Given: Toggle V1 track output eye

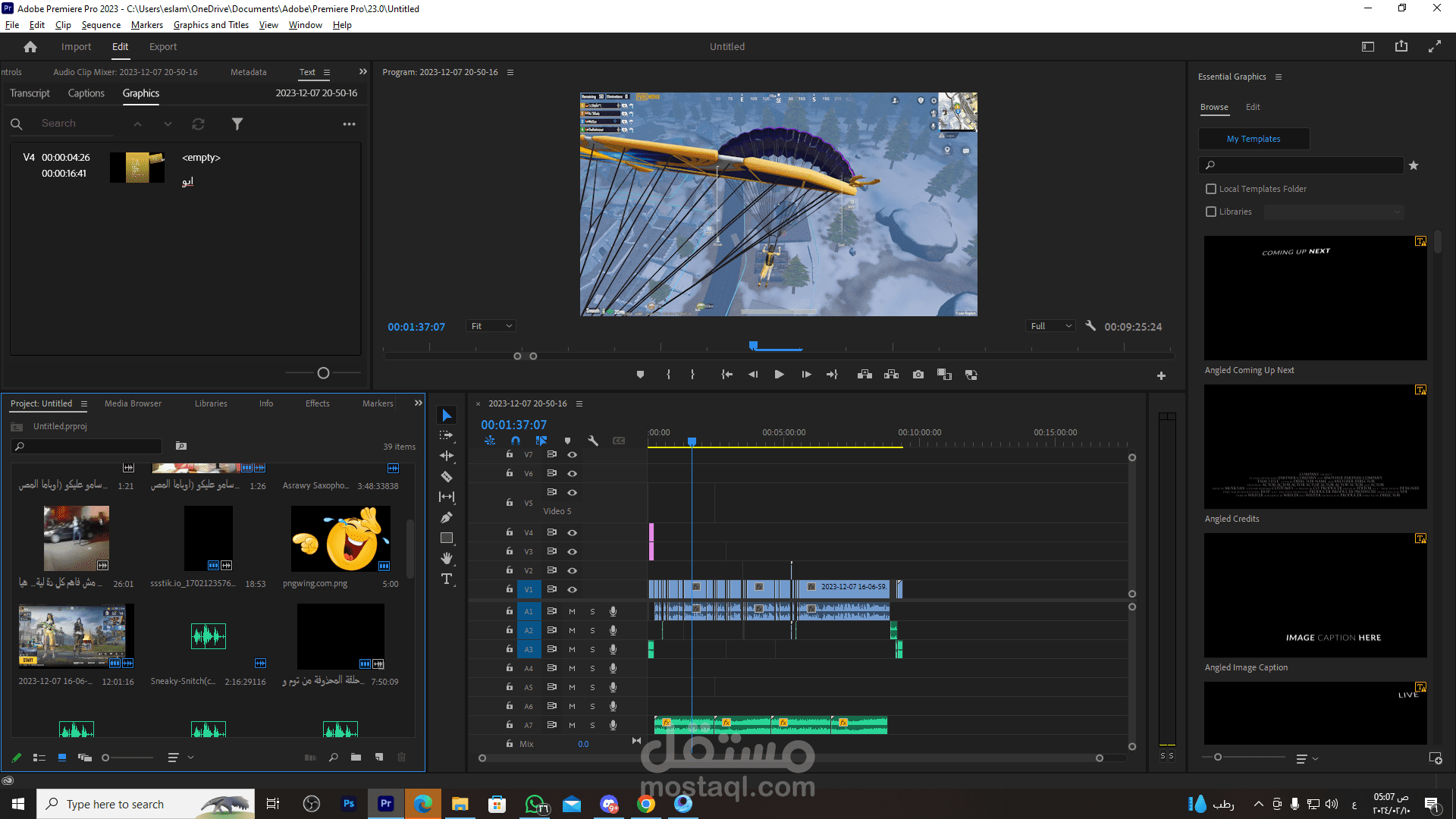Looking at the screenshot, I should point(573,589).
